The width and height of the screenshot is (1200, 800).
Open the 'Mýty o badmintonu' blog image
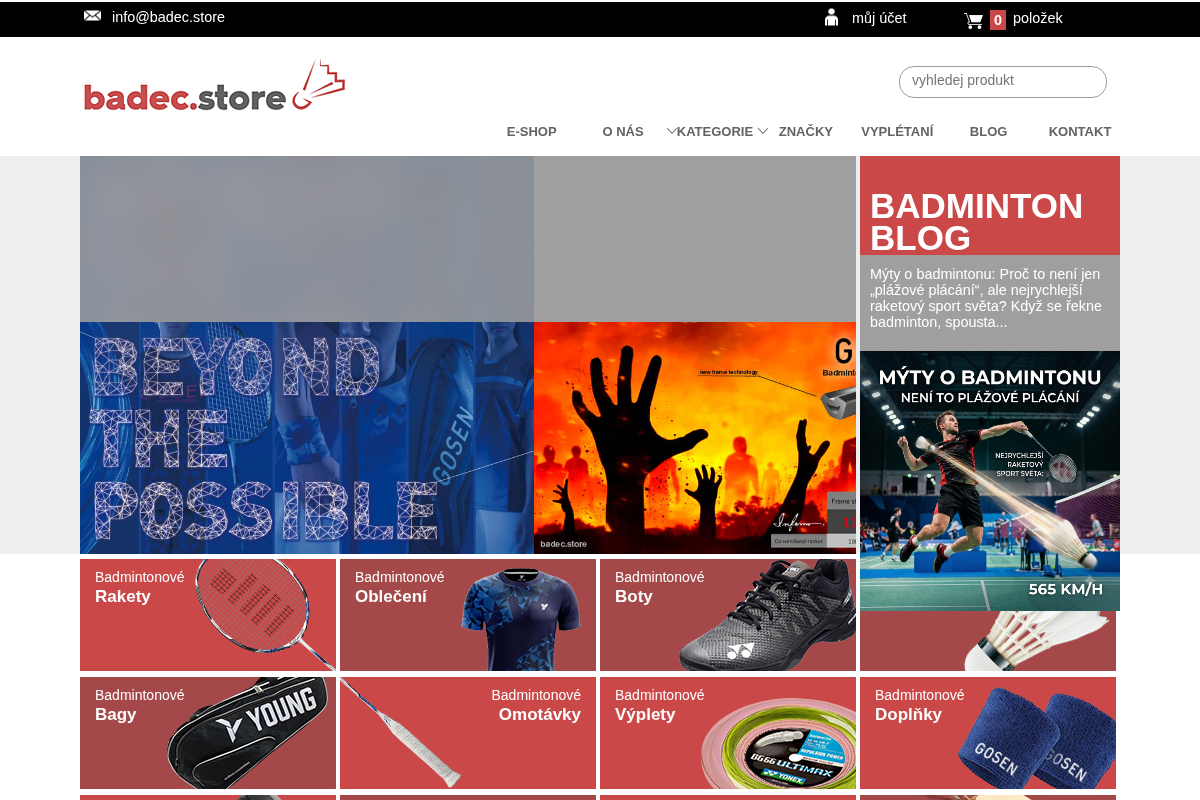tap(990, 481)
